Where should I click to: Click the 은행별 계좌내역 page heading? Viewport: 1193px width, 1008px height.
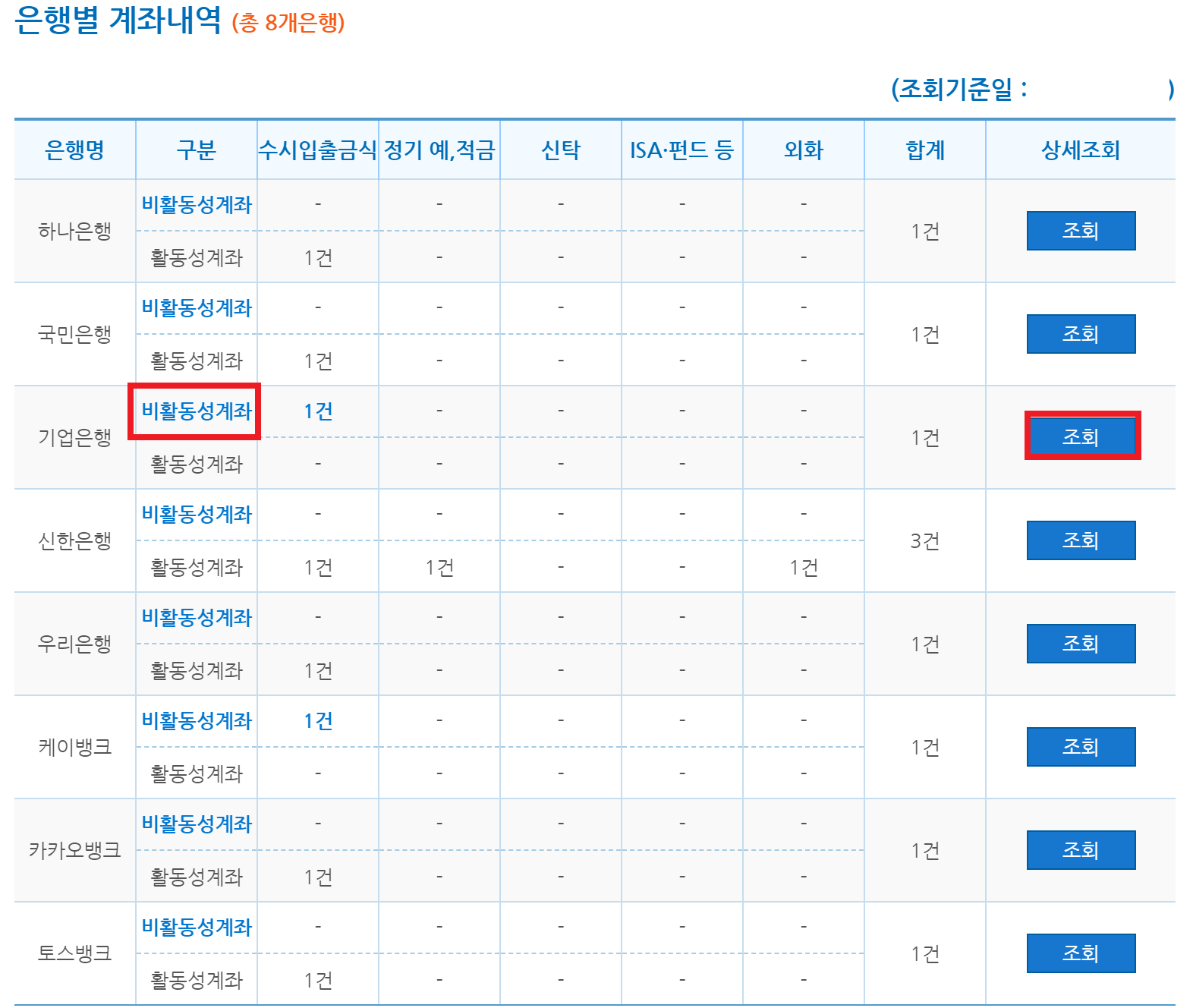tap(118, 20)
